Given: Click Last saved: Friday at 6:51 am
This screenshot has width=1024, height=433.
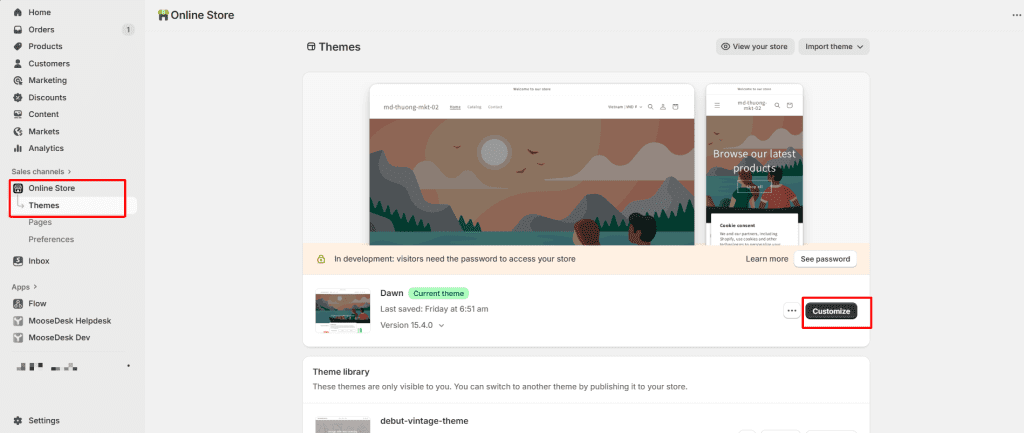Looking at the screenshot, I should pyautogui.click(x=434, y=309).
